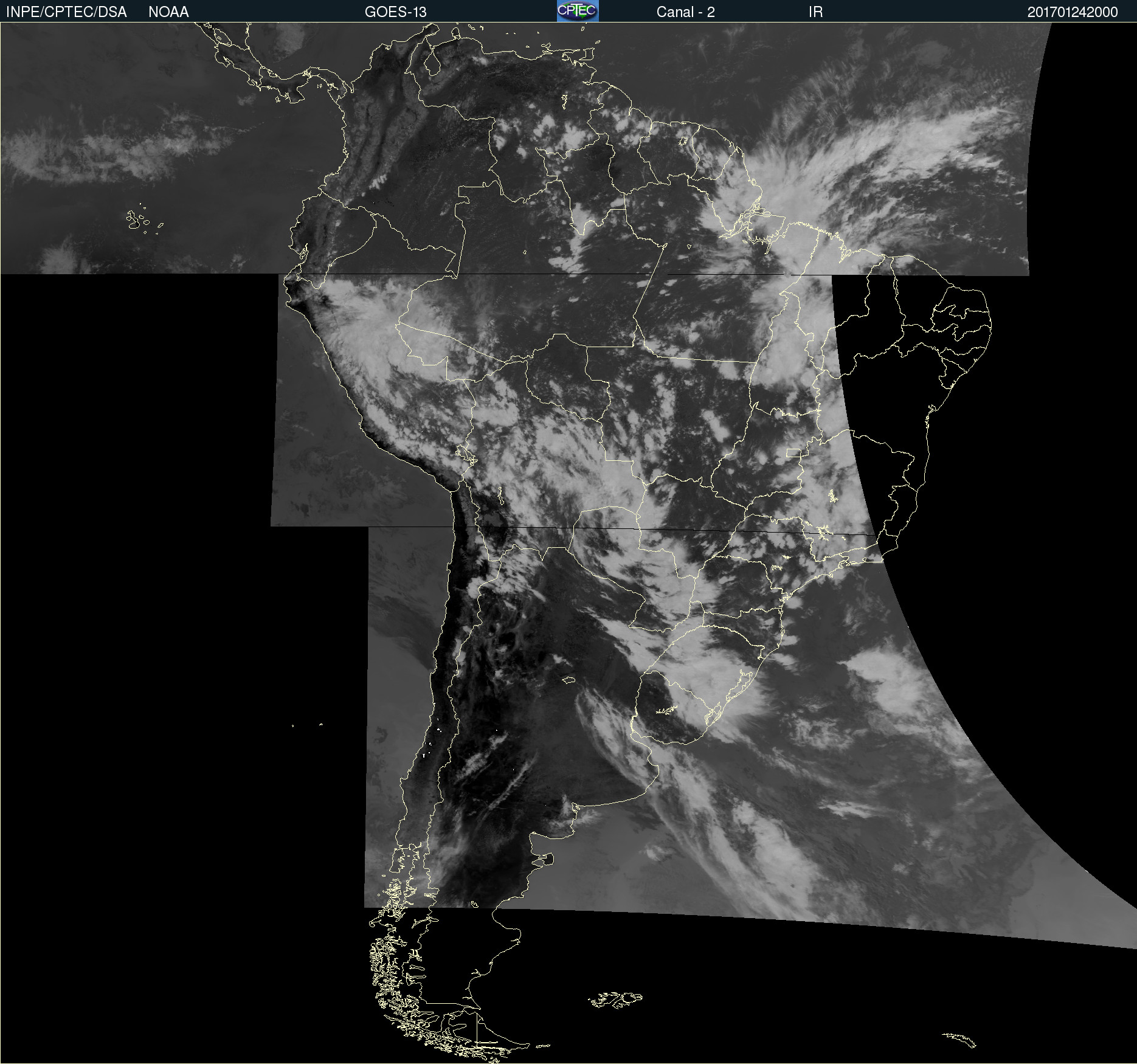Click the NOAA label

(168, 12)
